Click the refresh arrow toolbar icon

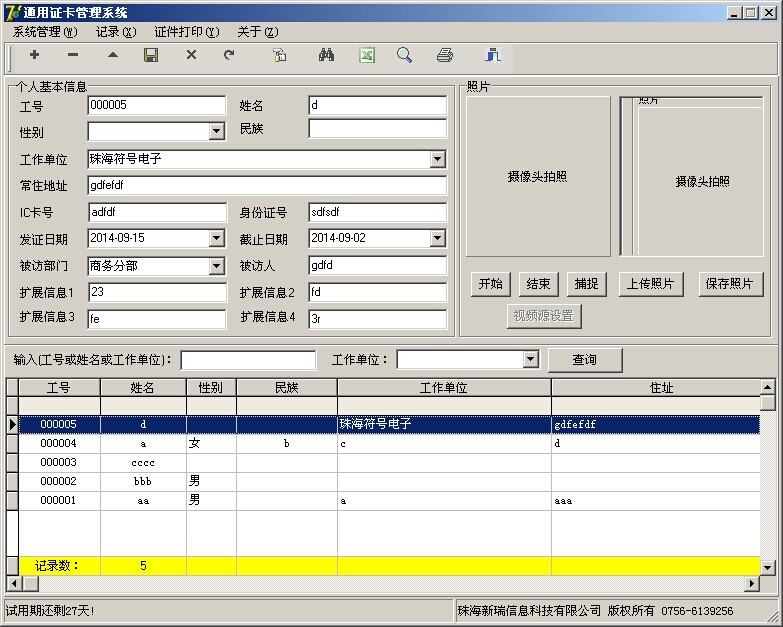[x=229, y=55]
